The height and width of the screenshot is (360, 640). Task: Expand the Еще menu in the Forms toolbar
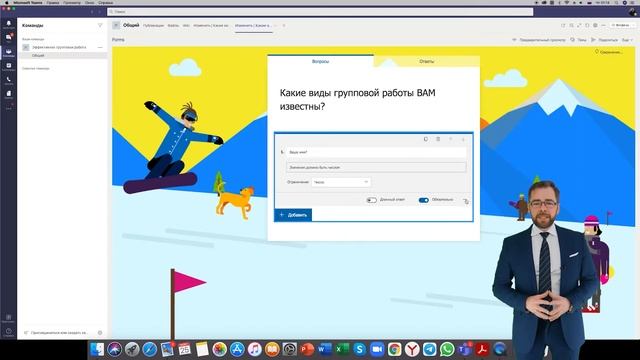(x=627, y=40)
